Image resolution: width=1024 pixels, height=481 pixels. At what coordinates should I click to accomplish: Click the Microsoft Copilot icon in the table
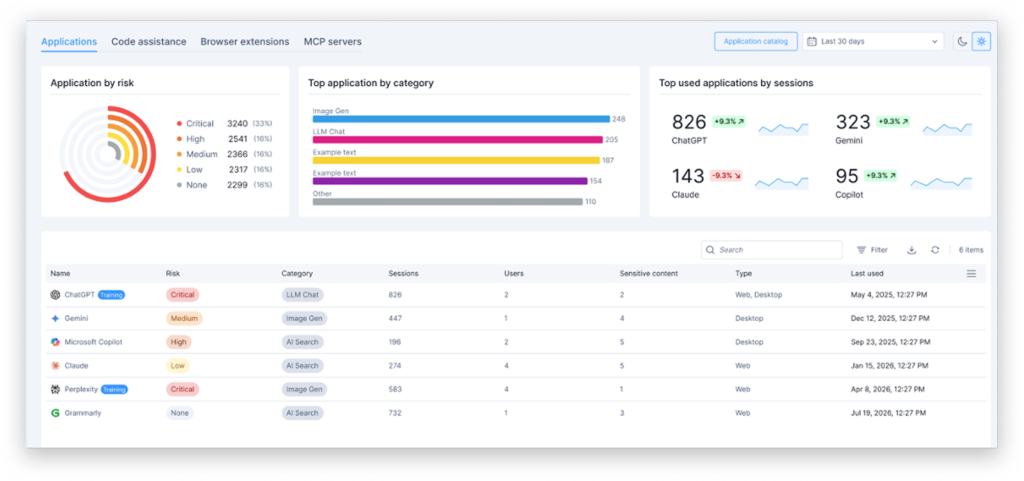tap(56, 342)
